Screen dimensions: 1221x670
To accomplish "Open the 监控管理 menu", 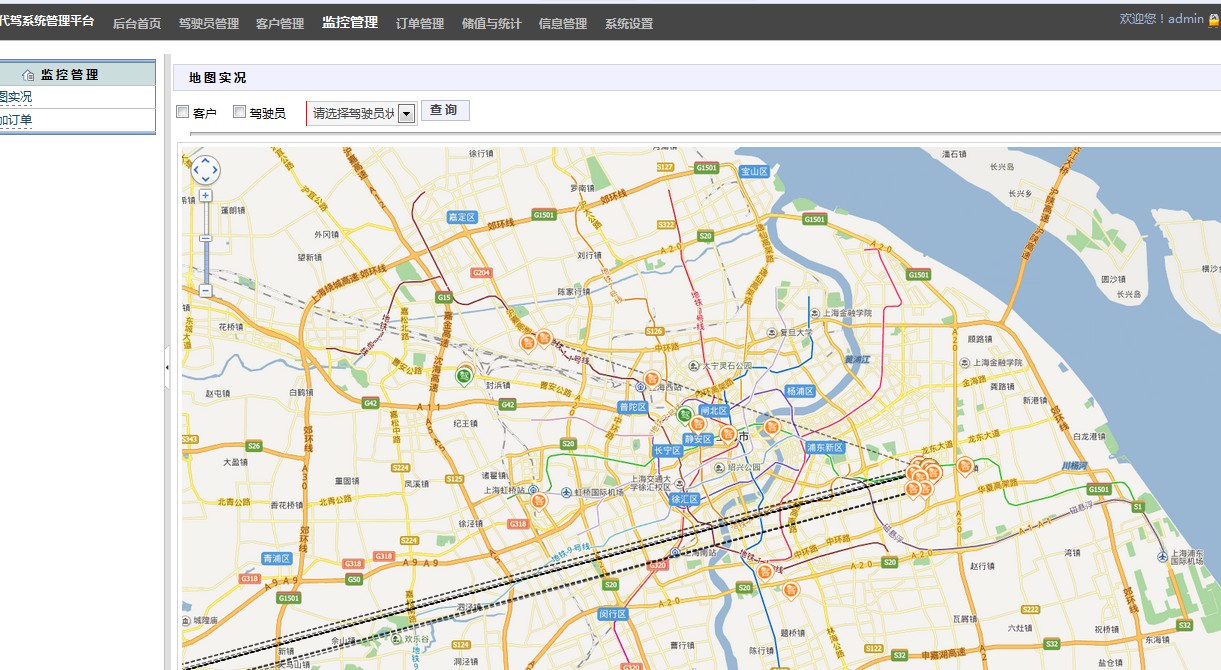I will [350, 22].
